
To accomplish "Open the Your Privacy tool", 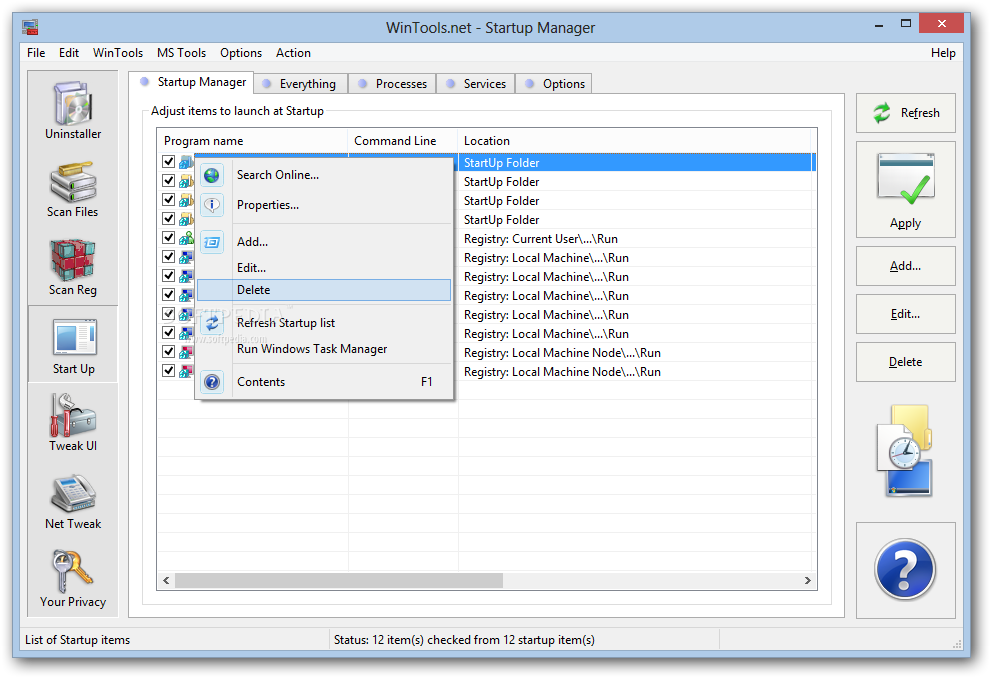I will [x=73, y=579].
